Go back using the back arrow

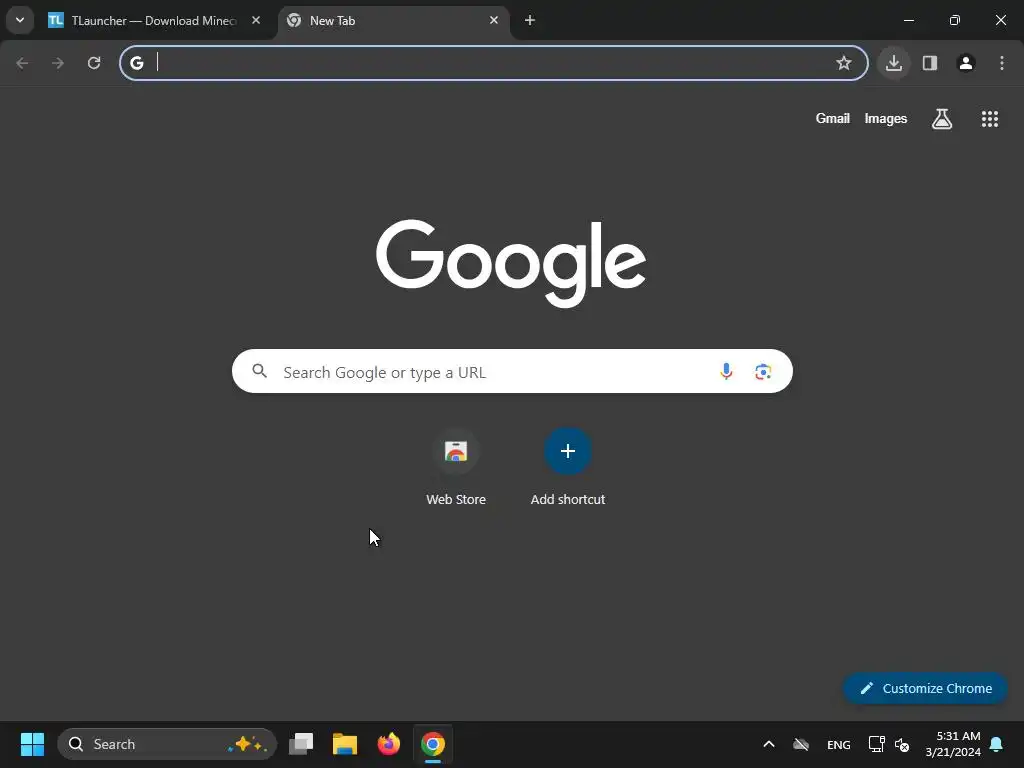pyautogui.click(x=22, y=63)
